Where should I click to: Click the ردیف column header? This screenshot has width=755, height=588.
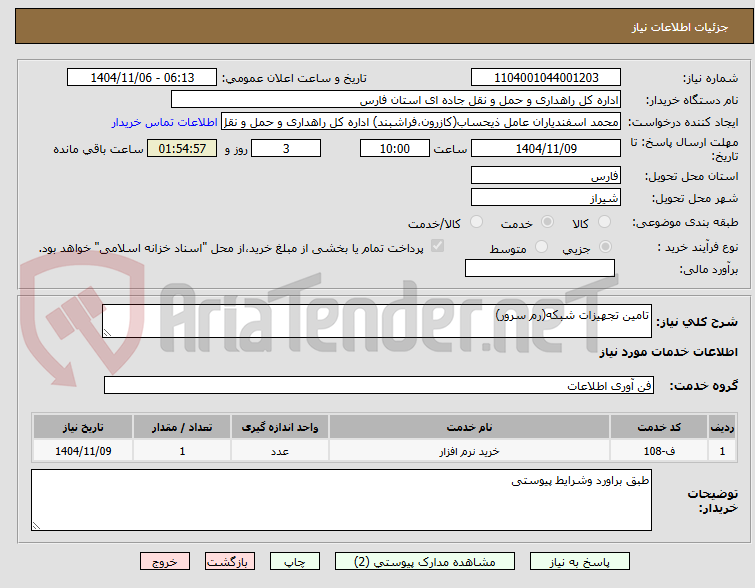click(x=722, y=427)
